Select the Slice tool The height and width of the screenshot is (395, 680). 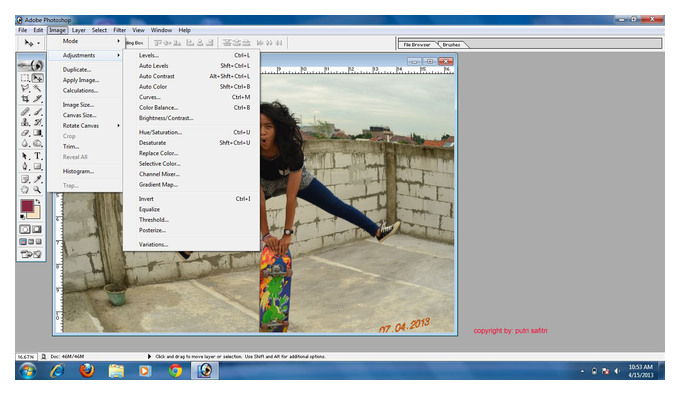pyautogui.click(x=38, y=99)
